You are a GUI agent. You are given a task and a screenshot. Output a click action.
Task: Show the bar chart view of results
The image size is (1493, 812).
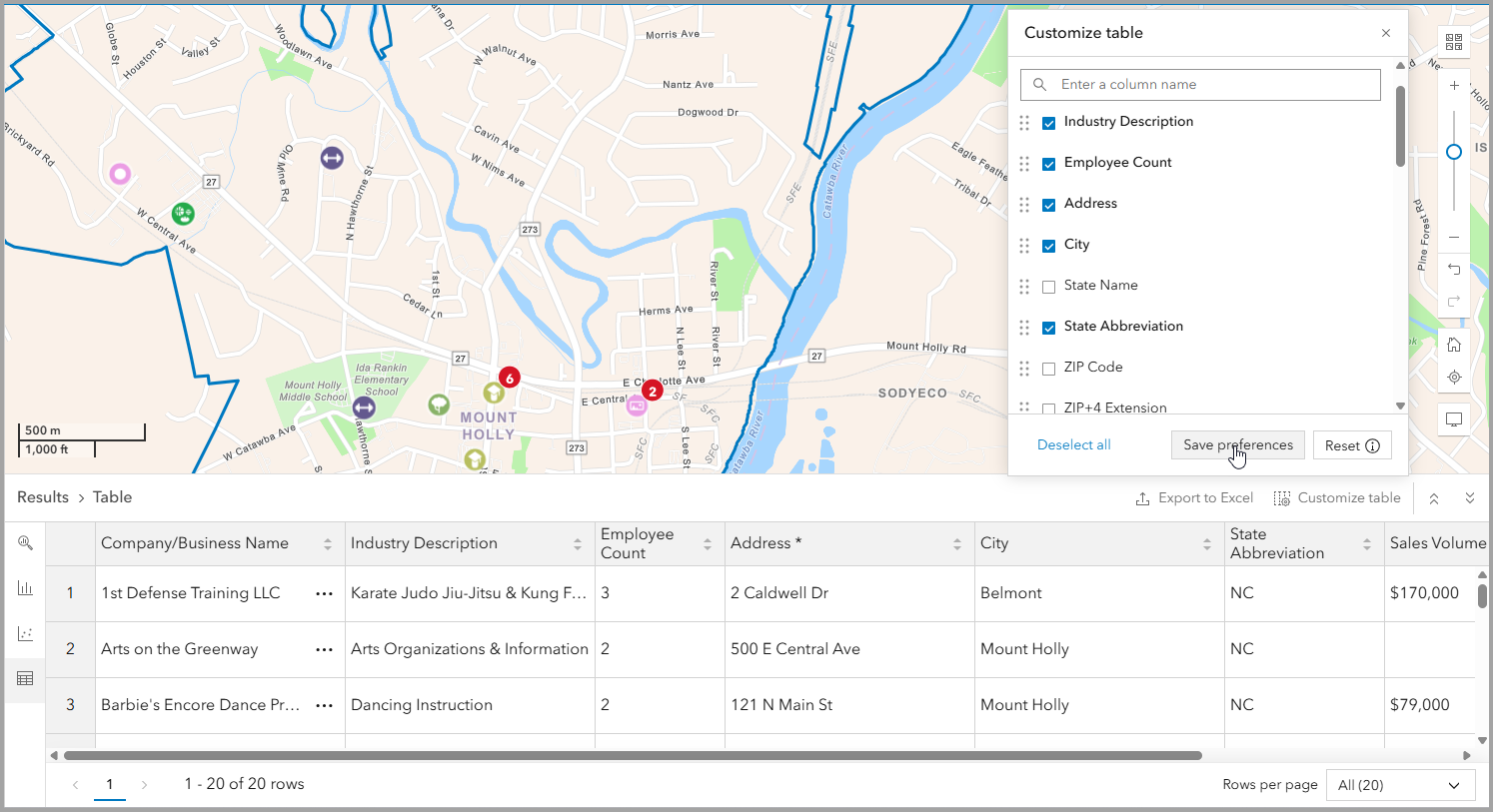tap(25, 588)
